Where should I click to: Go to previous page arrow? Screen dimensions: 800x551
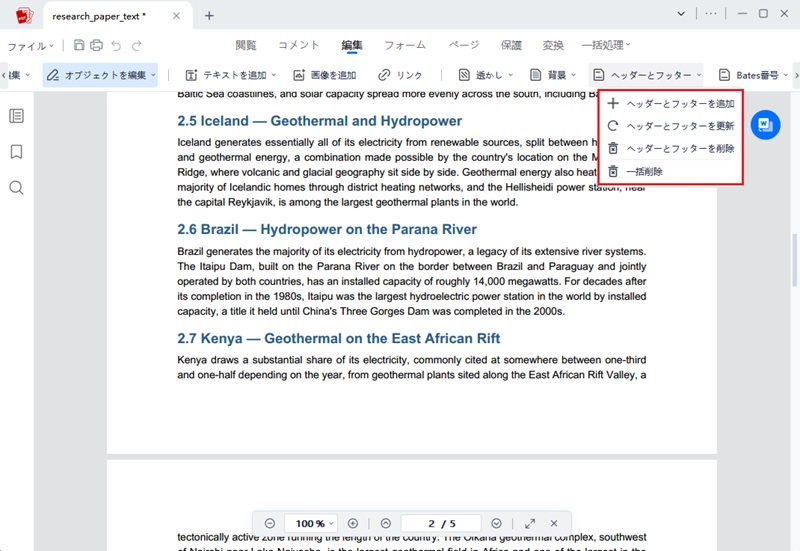click(x=386, y=523)
